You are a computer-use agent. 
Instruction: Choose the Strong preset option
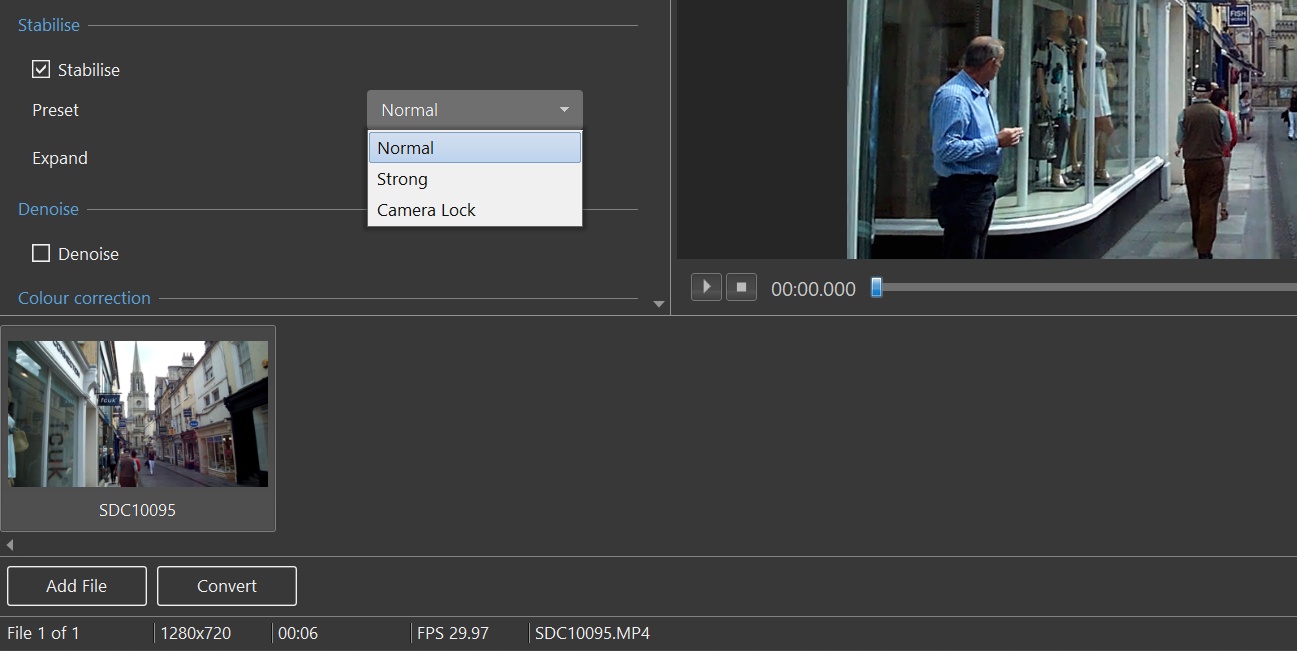point(474,179)
